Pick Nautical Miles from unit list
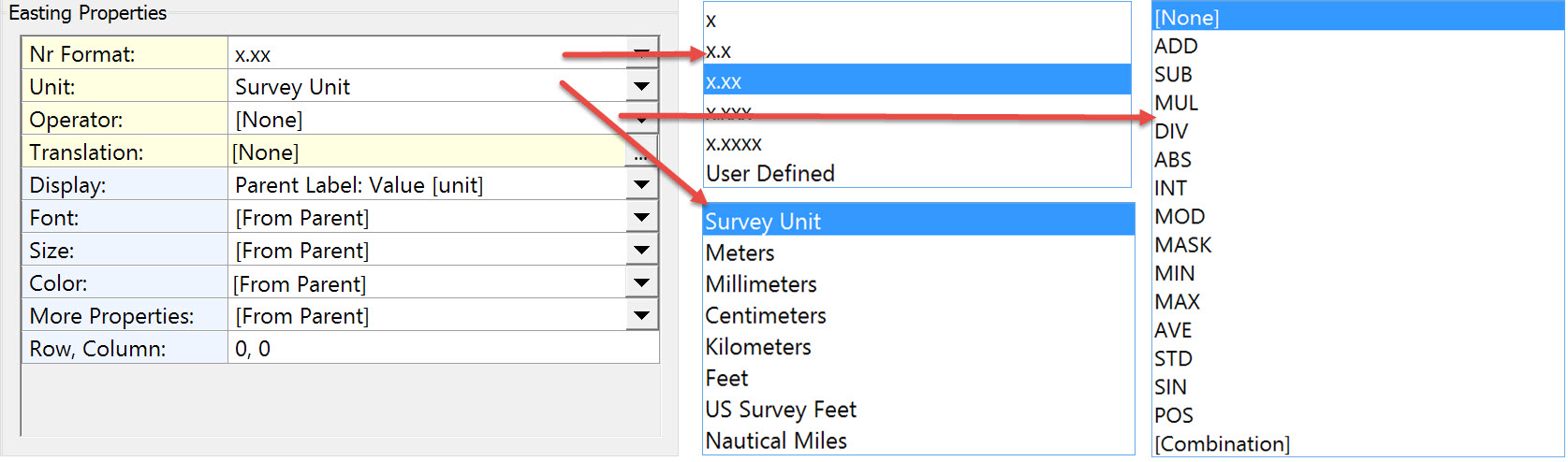 click(x=776, y=440)
